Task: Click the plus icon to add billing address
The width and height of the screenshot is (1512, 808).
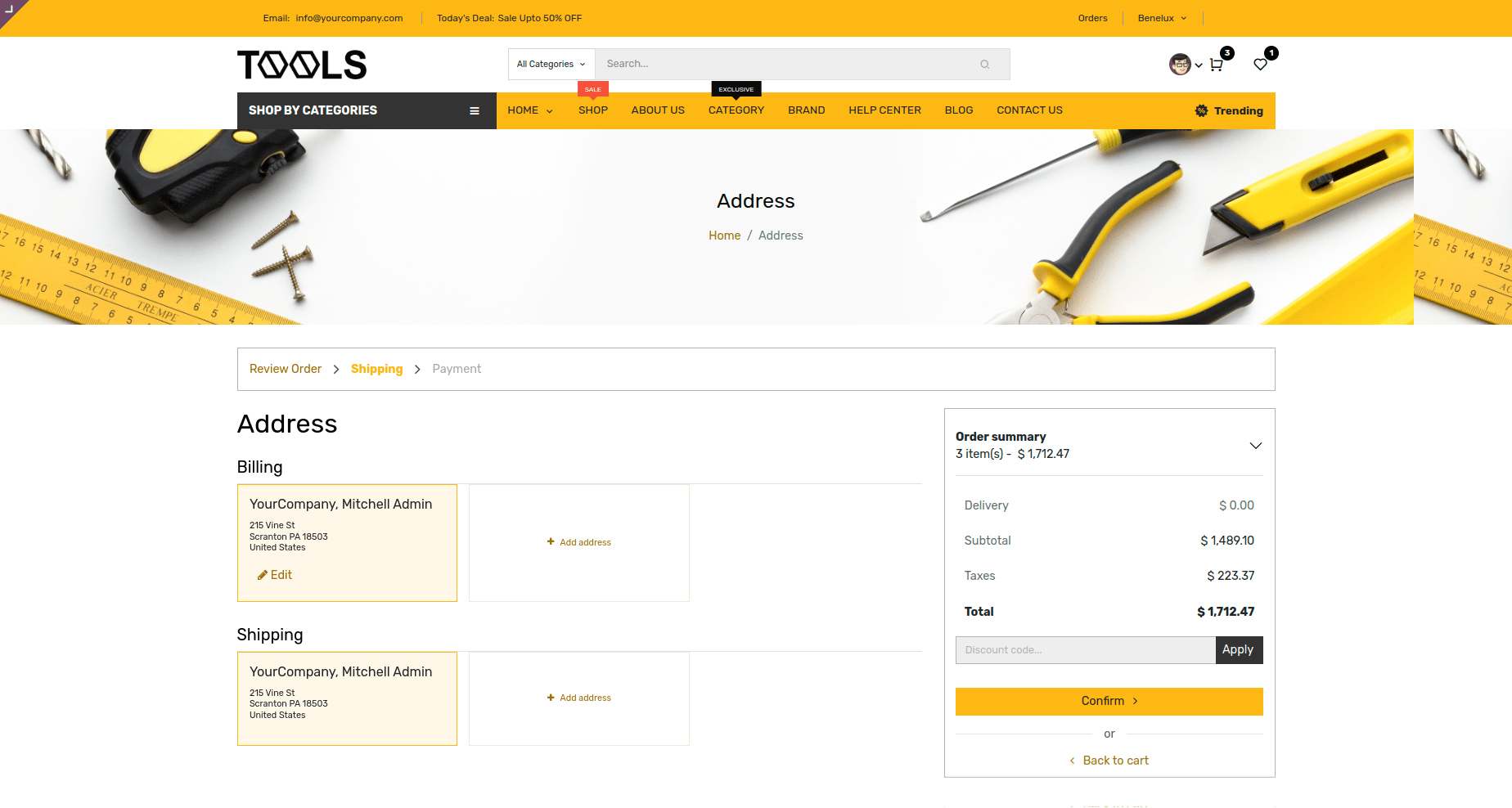Action: pos(551,541)
